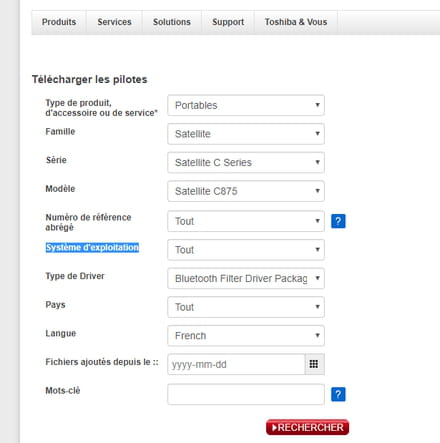440x443 pixels.
Task: Open the Série dropdown showing Satellite C Series
Action: click(246, 163)
